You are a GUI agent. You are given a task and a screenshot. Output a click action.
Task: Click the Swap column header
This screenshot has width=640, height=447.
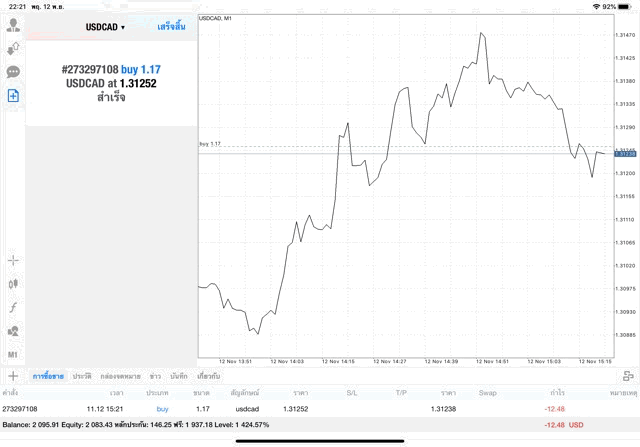[x=488, y=393]
